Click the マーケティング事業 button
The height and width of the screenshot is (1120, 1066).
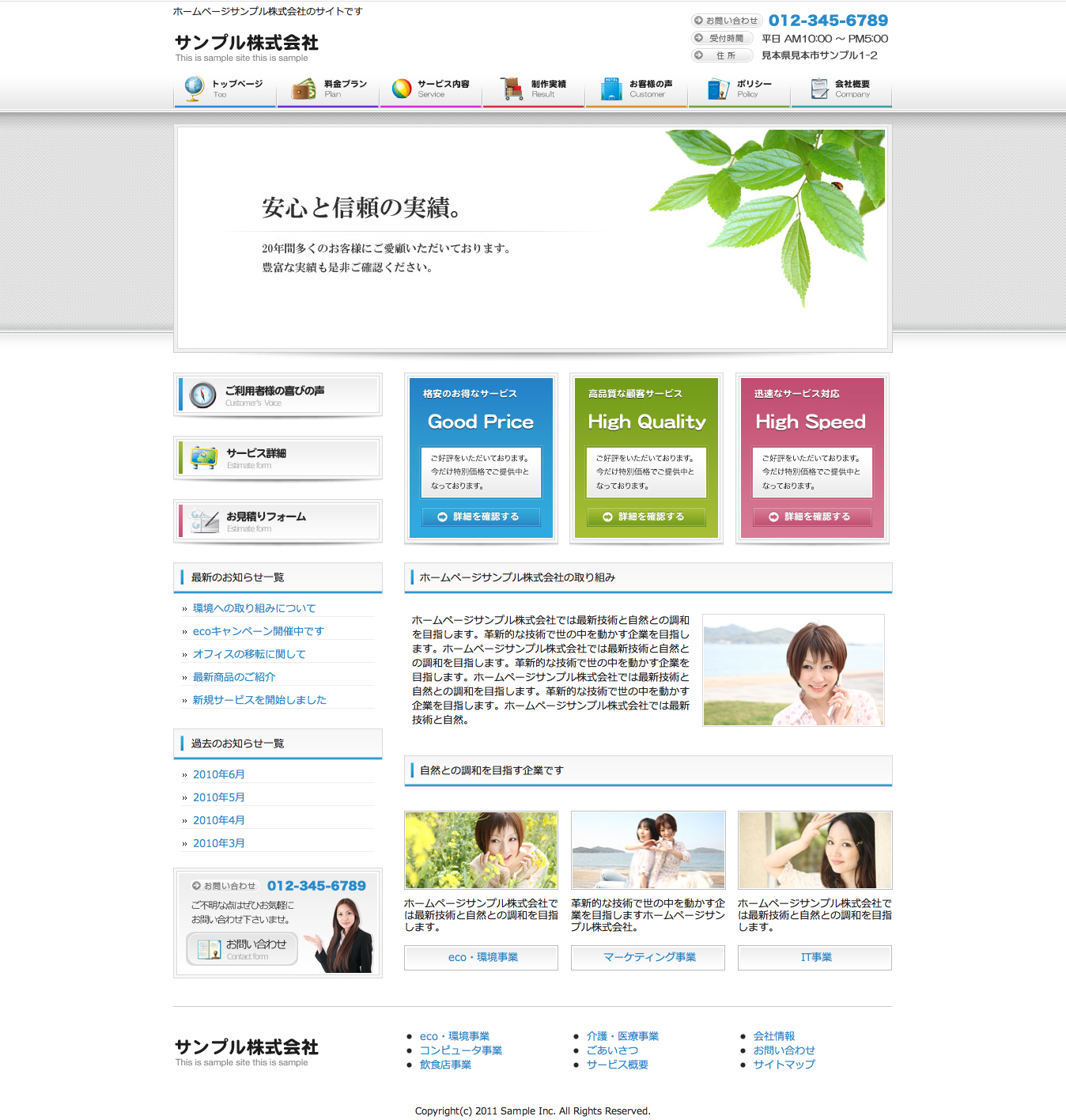648,957
